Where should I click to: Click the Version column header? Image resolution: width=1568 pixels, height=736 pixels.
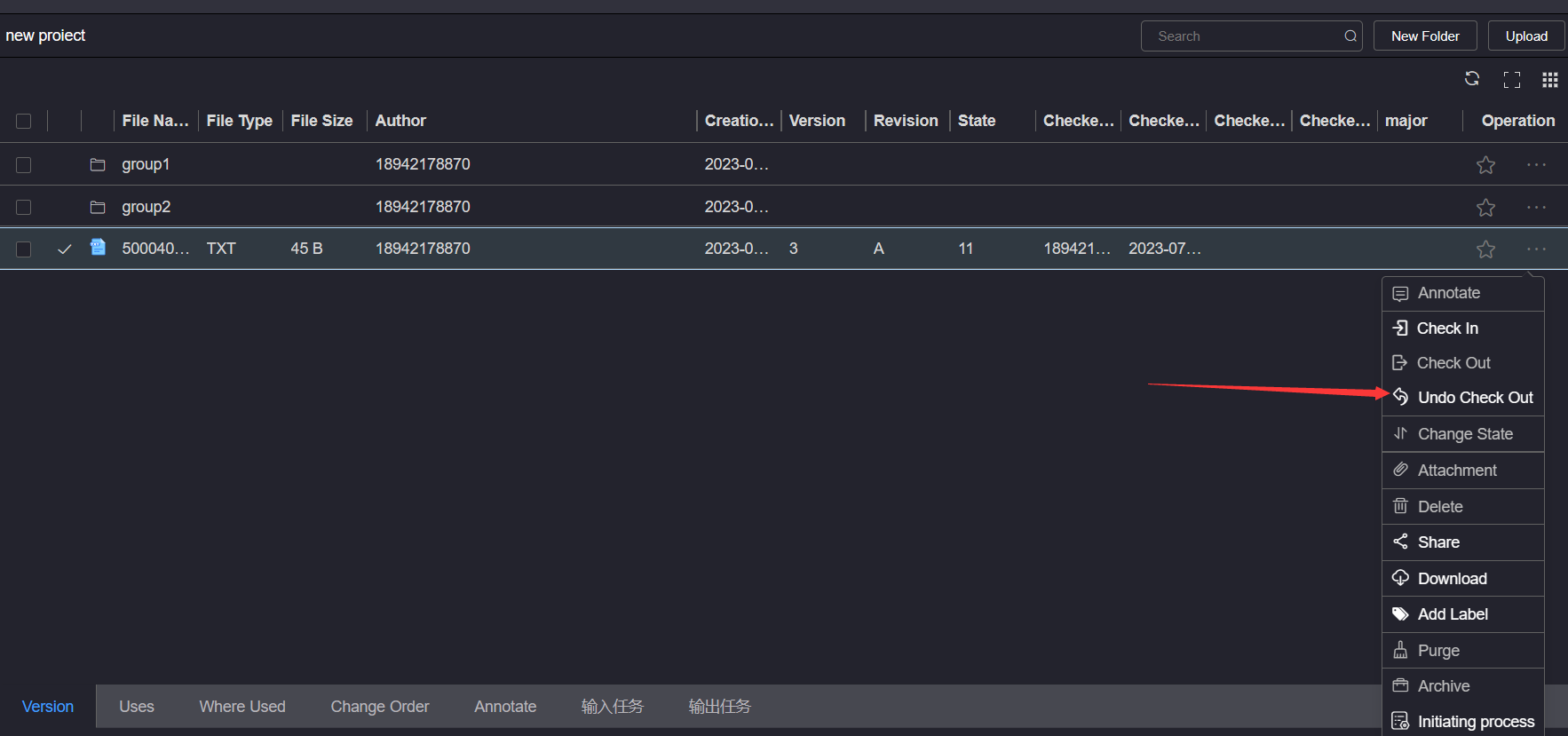point(817,121)
